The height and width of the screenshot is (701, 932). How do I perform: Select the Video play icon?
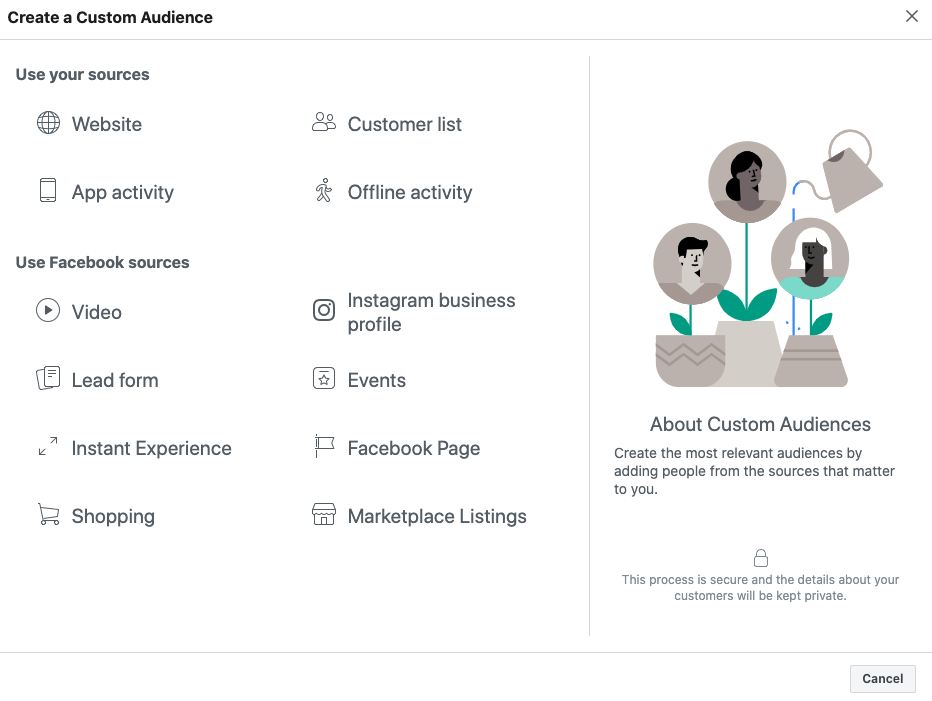tap(47, 311)
